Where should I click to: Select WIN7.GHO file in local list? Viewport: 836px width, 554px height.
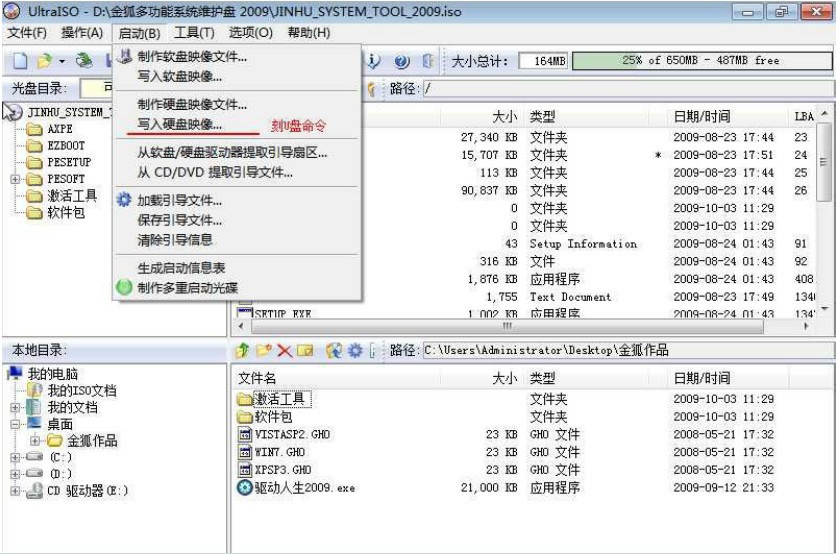[280, 452]
